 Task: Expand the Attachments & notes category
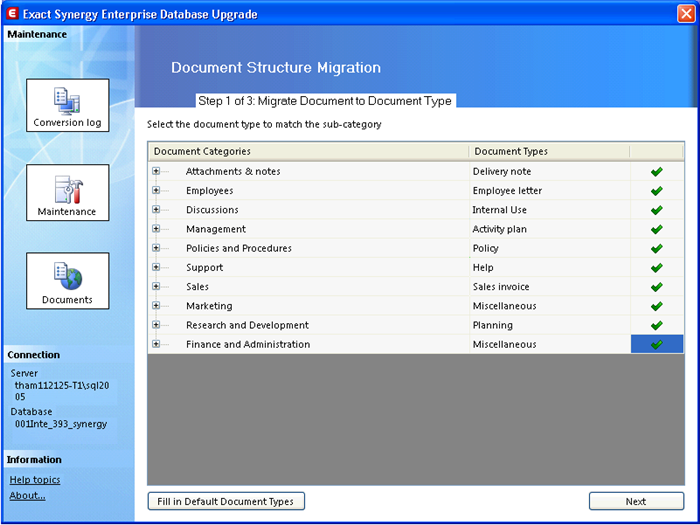point(156,171)
